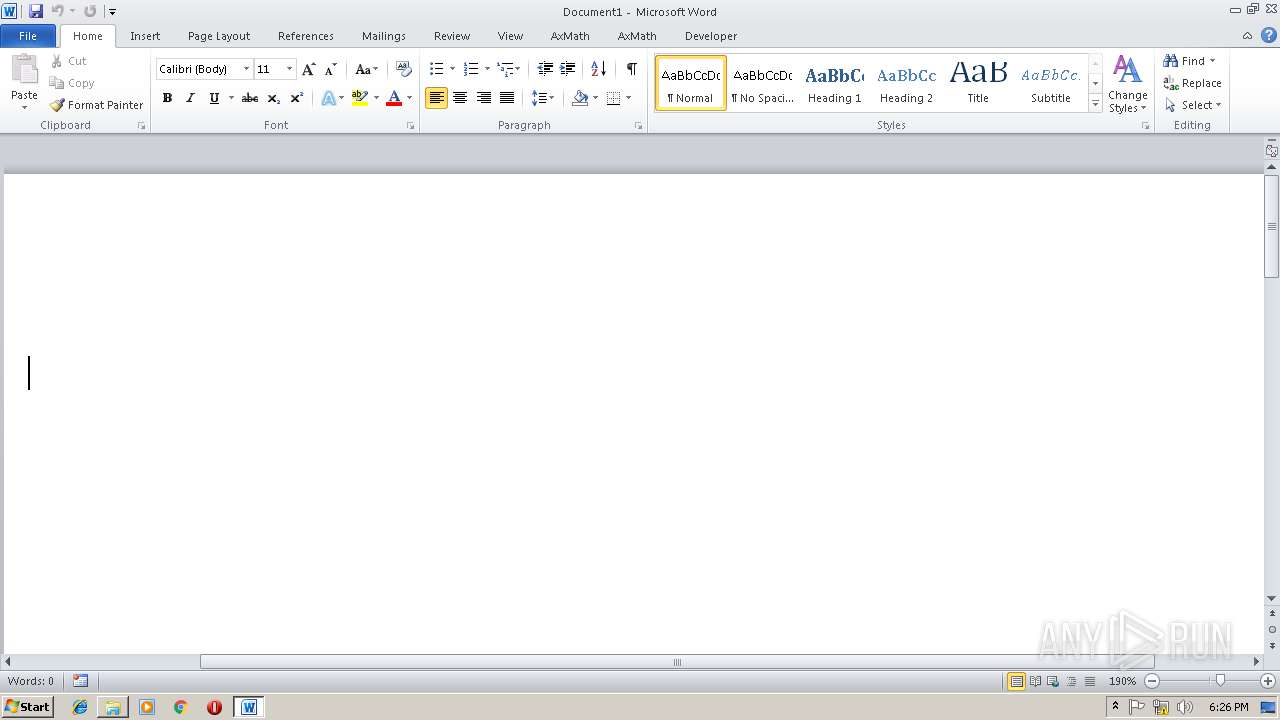This screenshot has height=720, width=1280.
Task: Click the Replace button
Action: click(1192, 83)
